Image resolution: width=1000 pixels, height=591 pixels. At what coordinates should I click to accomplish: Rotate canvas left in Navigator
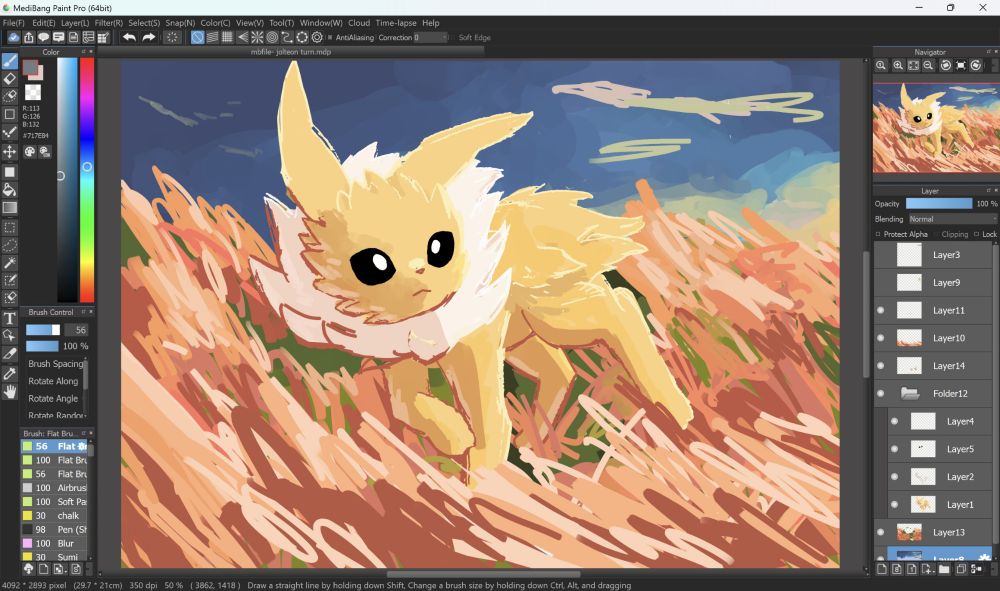coord(945,65)
